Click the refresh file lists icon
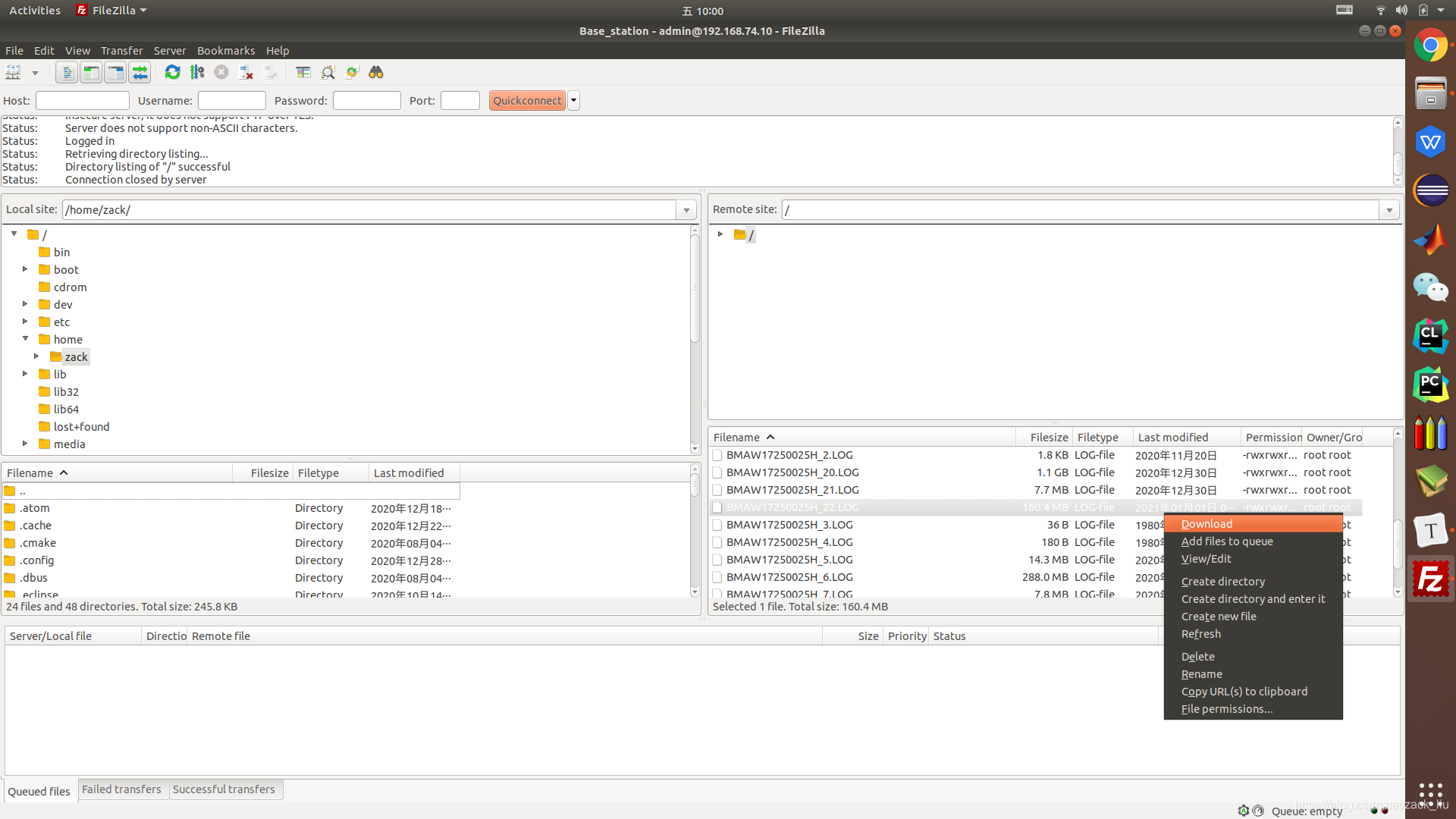This screenshot has width=1456, height=819. click(x=173, y=73)
